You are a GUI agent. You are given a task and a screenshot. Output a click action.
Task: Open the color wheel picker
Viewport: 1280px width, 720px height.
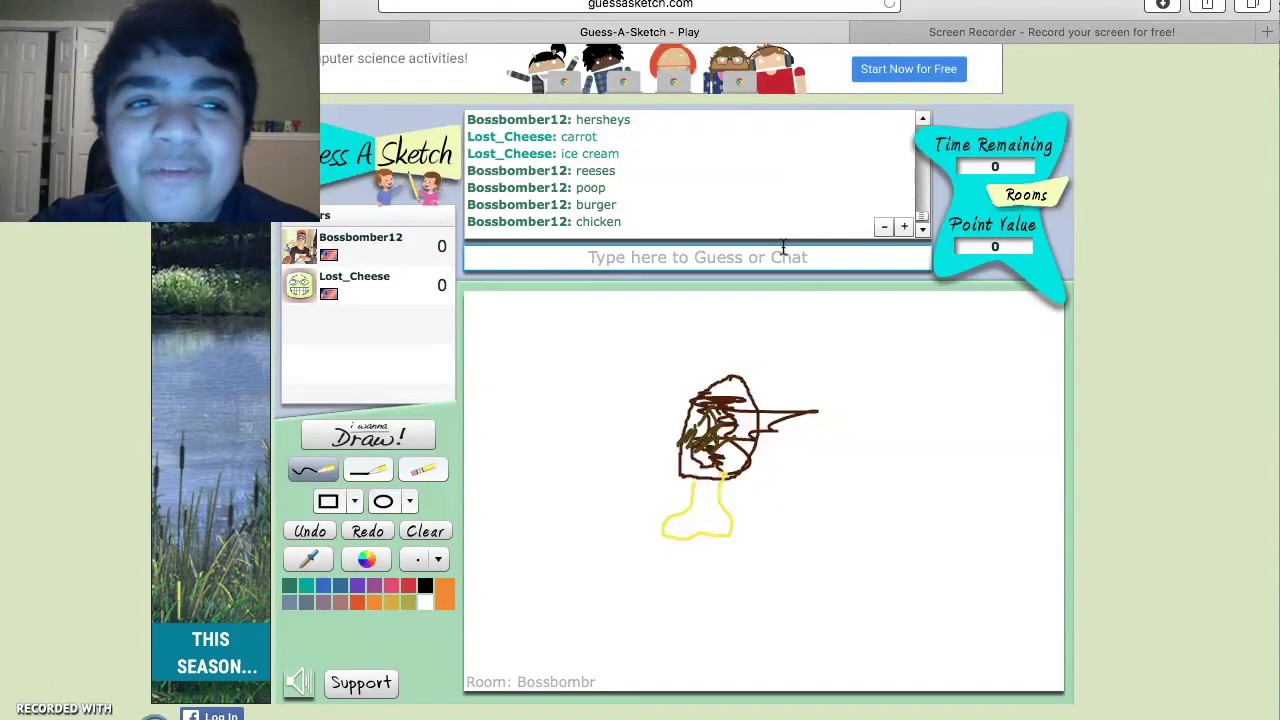pyautogui.click(x=366, y=559)
